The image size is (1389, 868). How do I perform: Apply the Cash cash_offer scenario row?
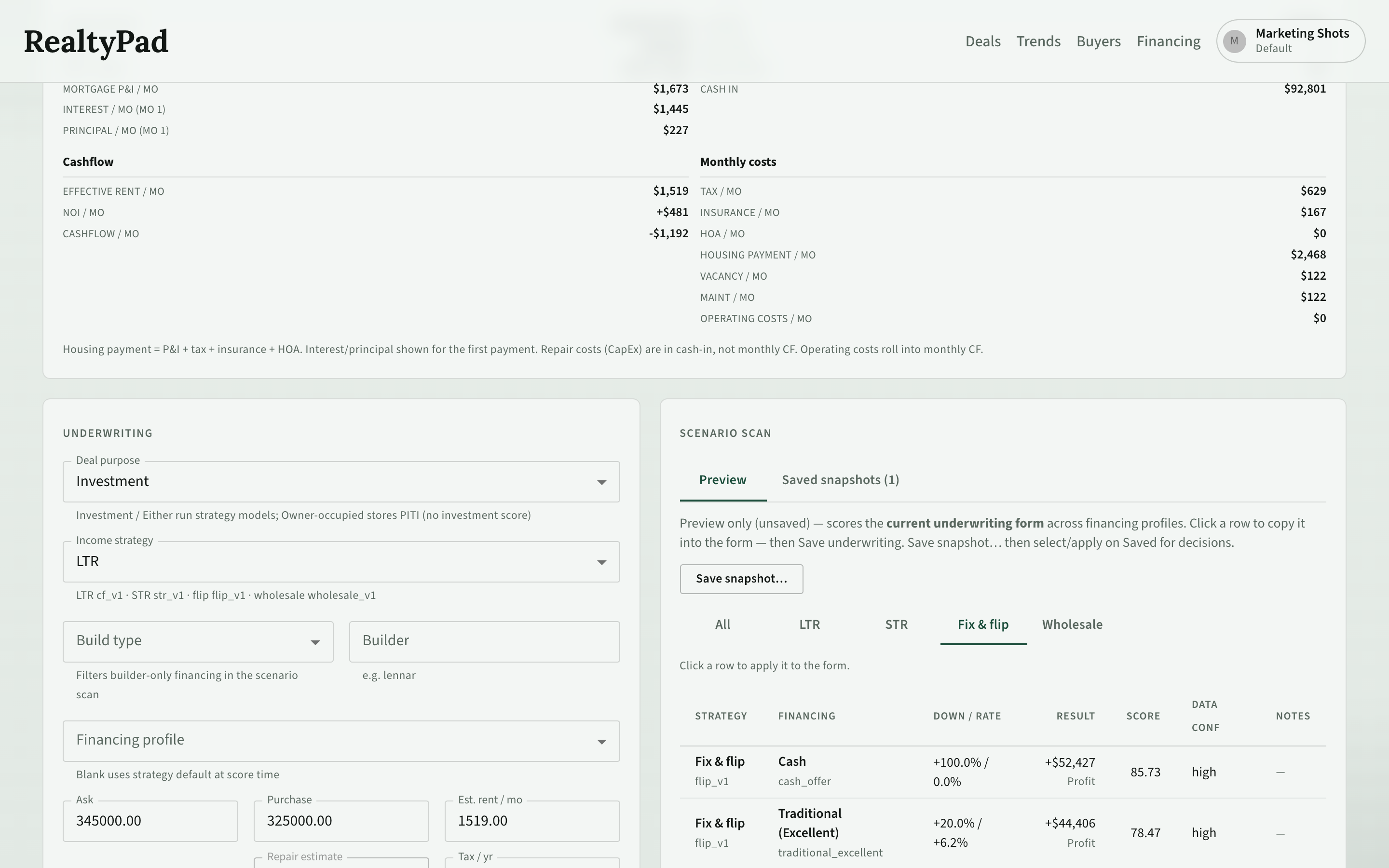click(1003, 772)
